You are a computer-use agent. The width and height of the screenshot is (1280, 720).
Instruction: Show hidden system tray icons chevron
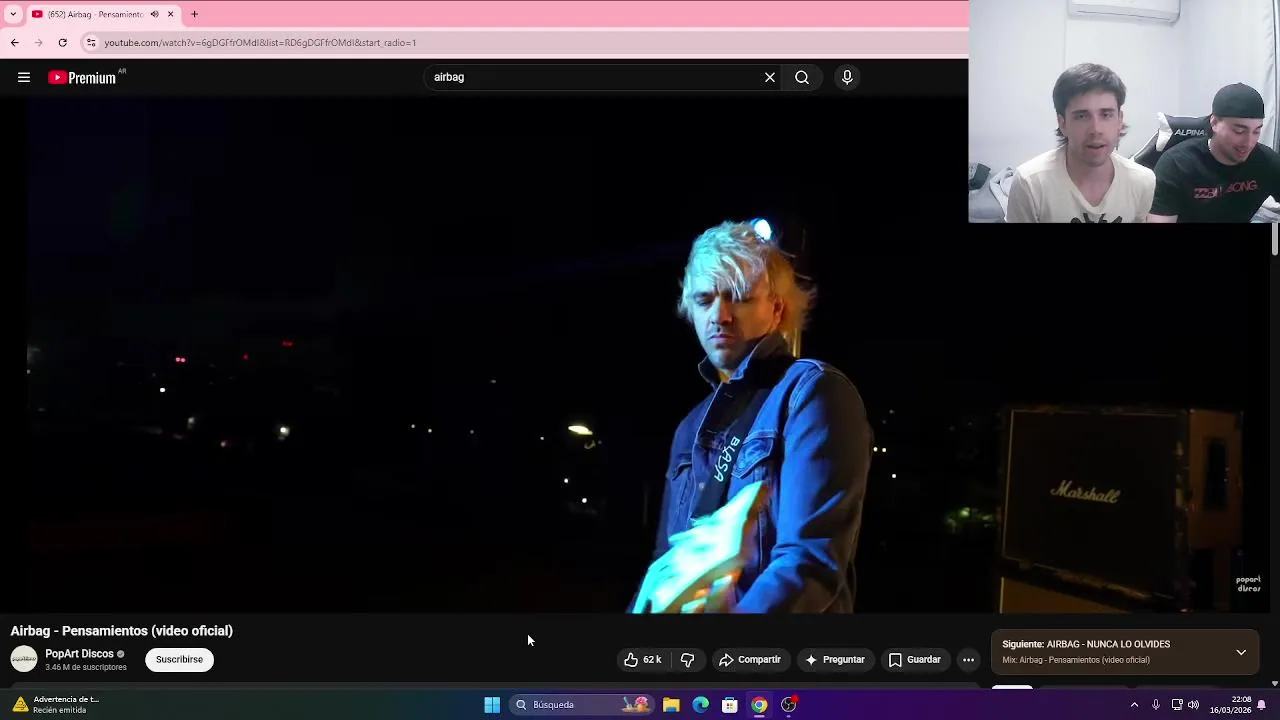(x=1134, y=705)
